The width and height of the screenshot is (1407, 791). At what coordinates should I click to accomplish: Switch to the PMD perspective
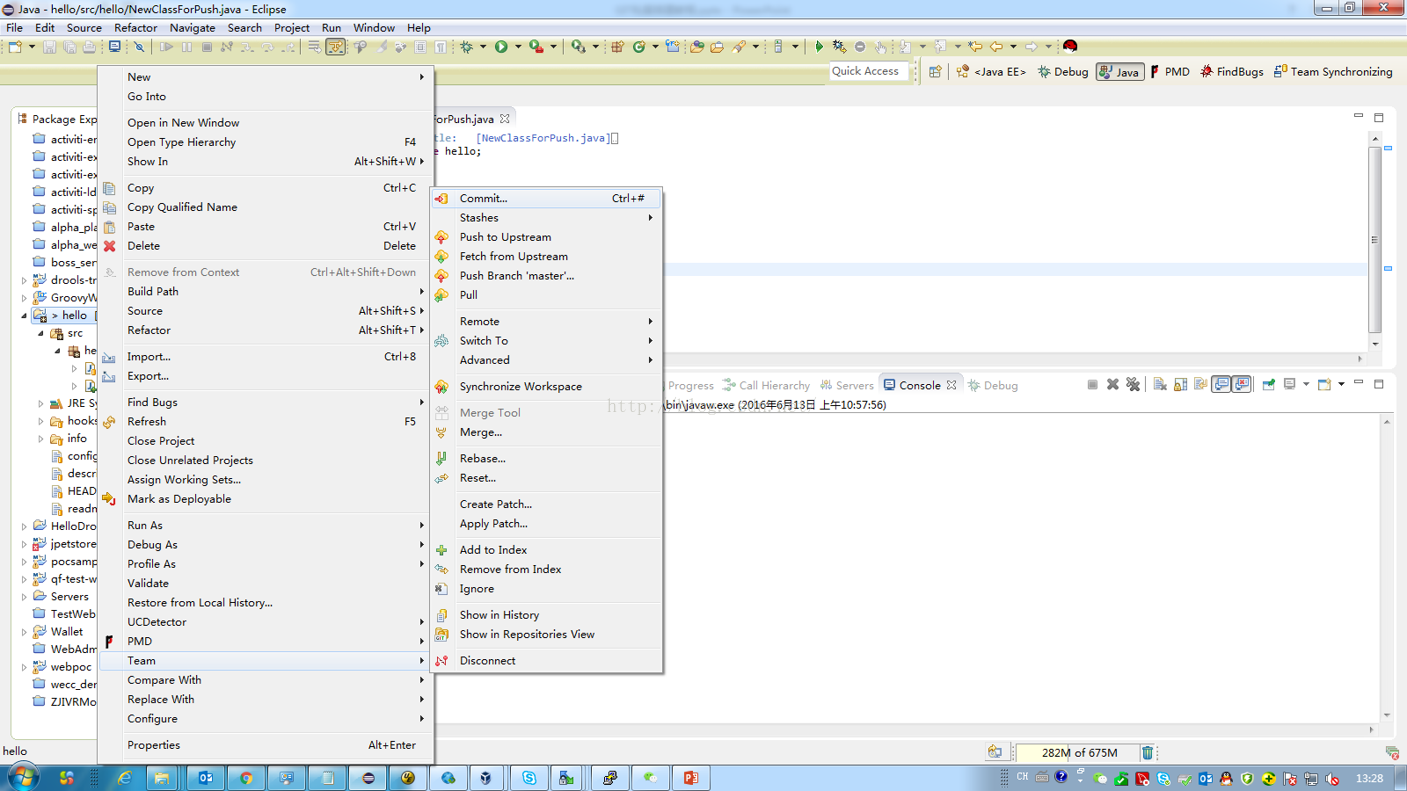point(1170,72)
